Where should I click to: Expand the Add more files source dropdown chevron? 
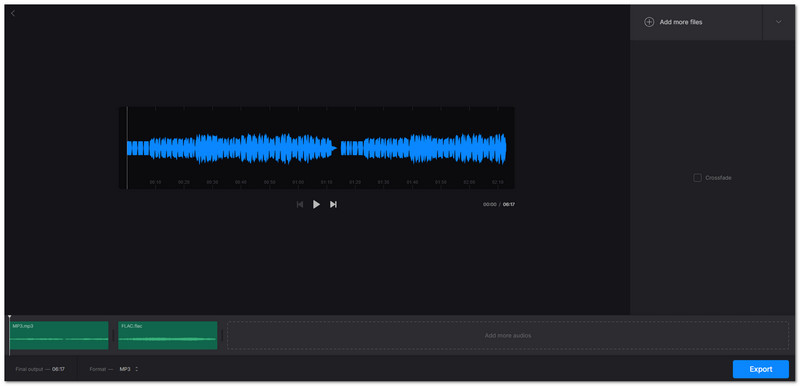click(779, 22)
